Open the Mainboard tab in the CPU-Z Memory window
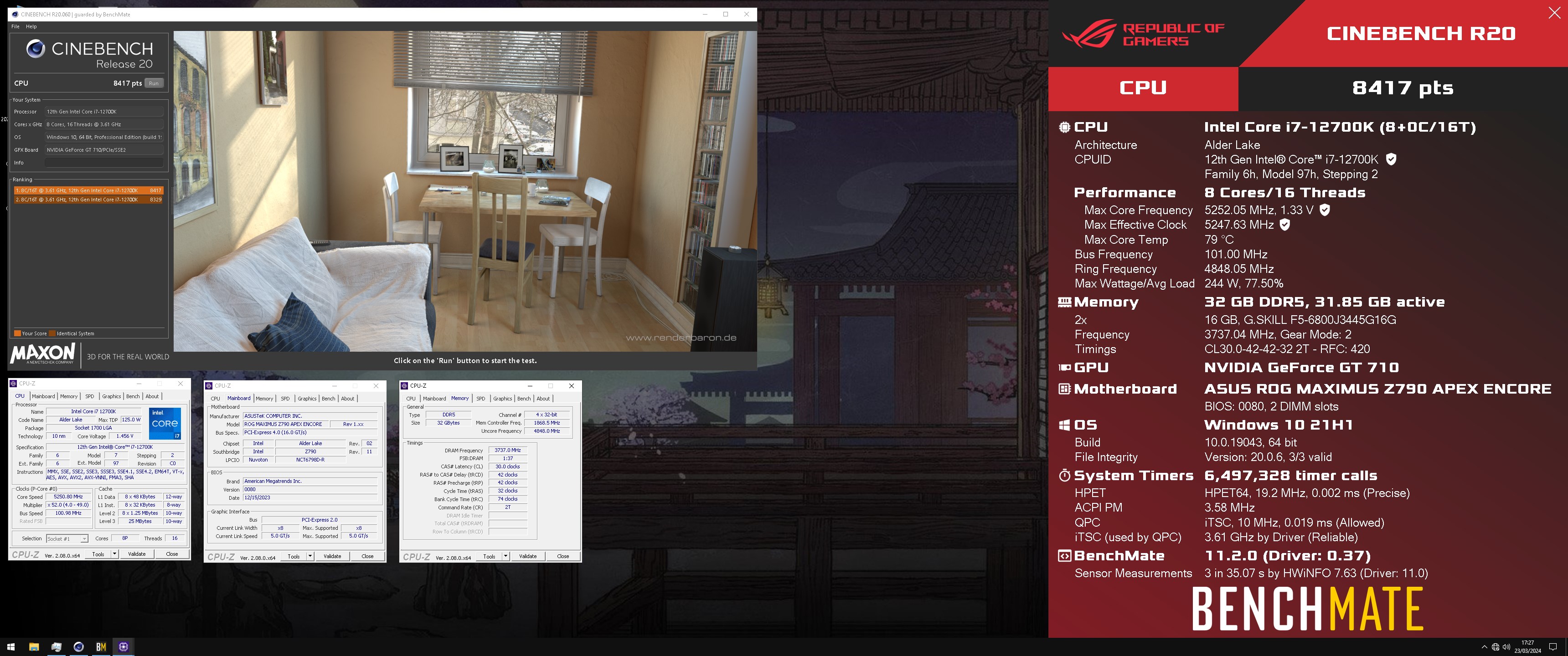 (434, 399)
